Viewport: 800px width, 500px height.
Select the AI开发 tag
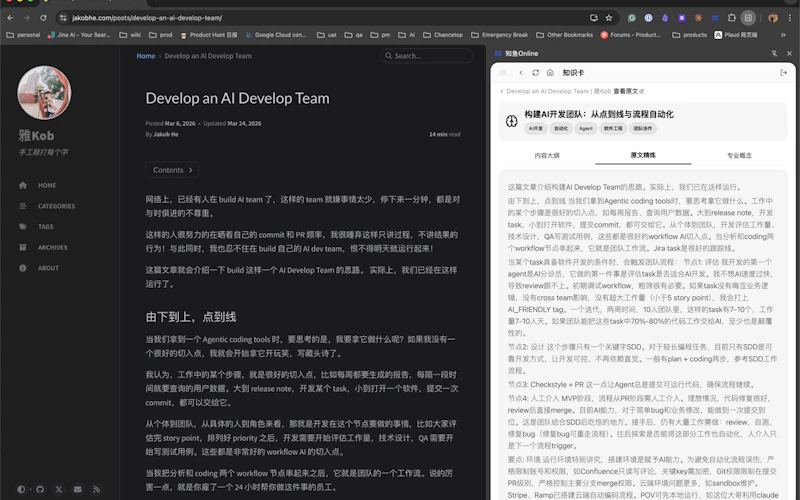[x=536, y=128]
